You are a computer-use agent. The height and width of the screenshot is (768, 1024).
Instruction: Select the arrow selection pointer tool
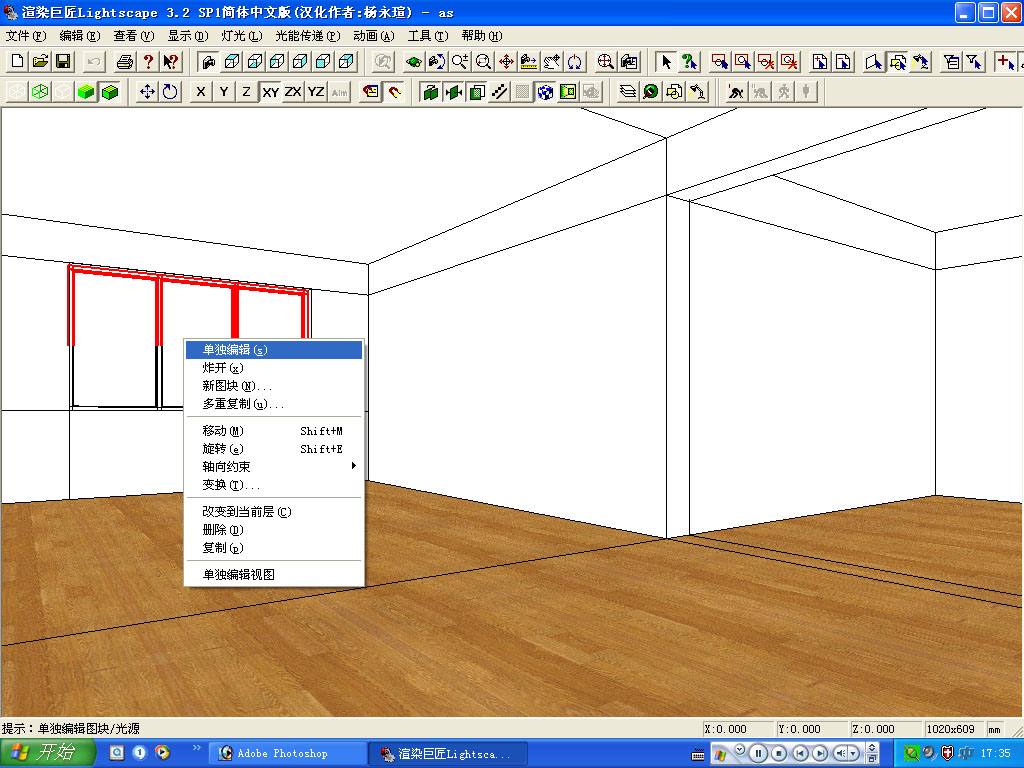(x=666, y=61)
